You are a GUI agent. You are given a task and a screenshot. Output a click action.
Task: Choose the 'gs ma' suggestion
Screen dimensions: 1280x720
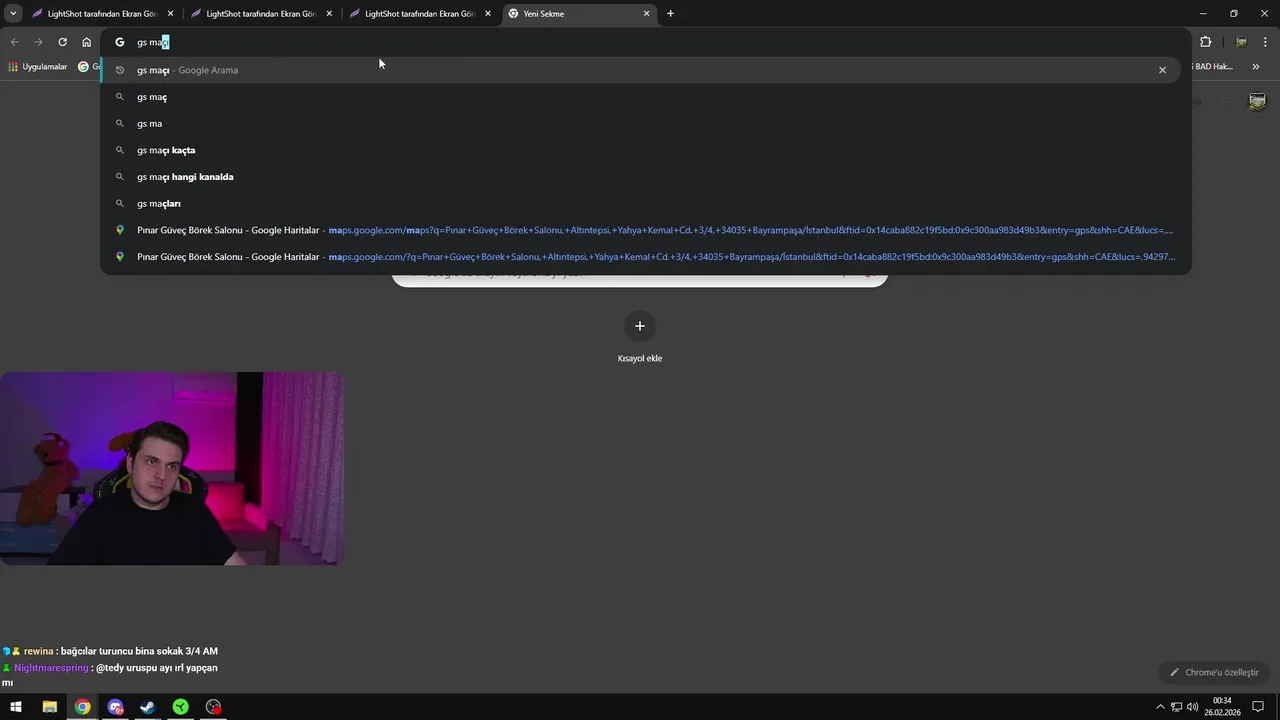point(640,123)
